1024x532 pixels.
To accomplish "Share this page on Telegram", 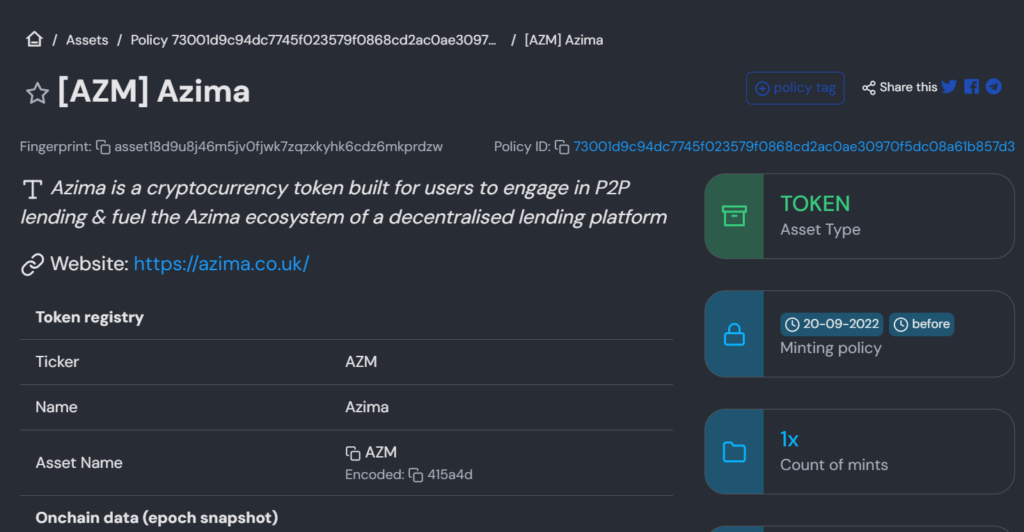I will (993, 87).
